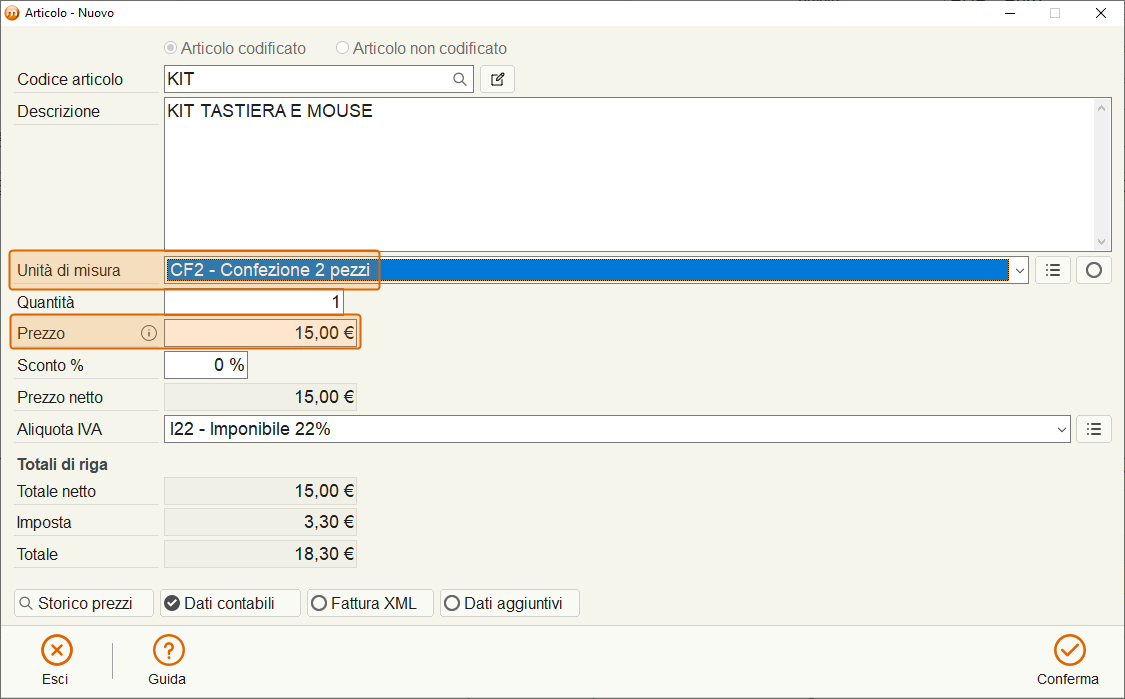Viewport: 1125px width, 699px height.
Task: Minimize the Articolo - Nuovo window
Action: click(1010, 13)
